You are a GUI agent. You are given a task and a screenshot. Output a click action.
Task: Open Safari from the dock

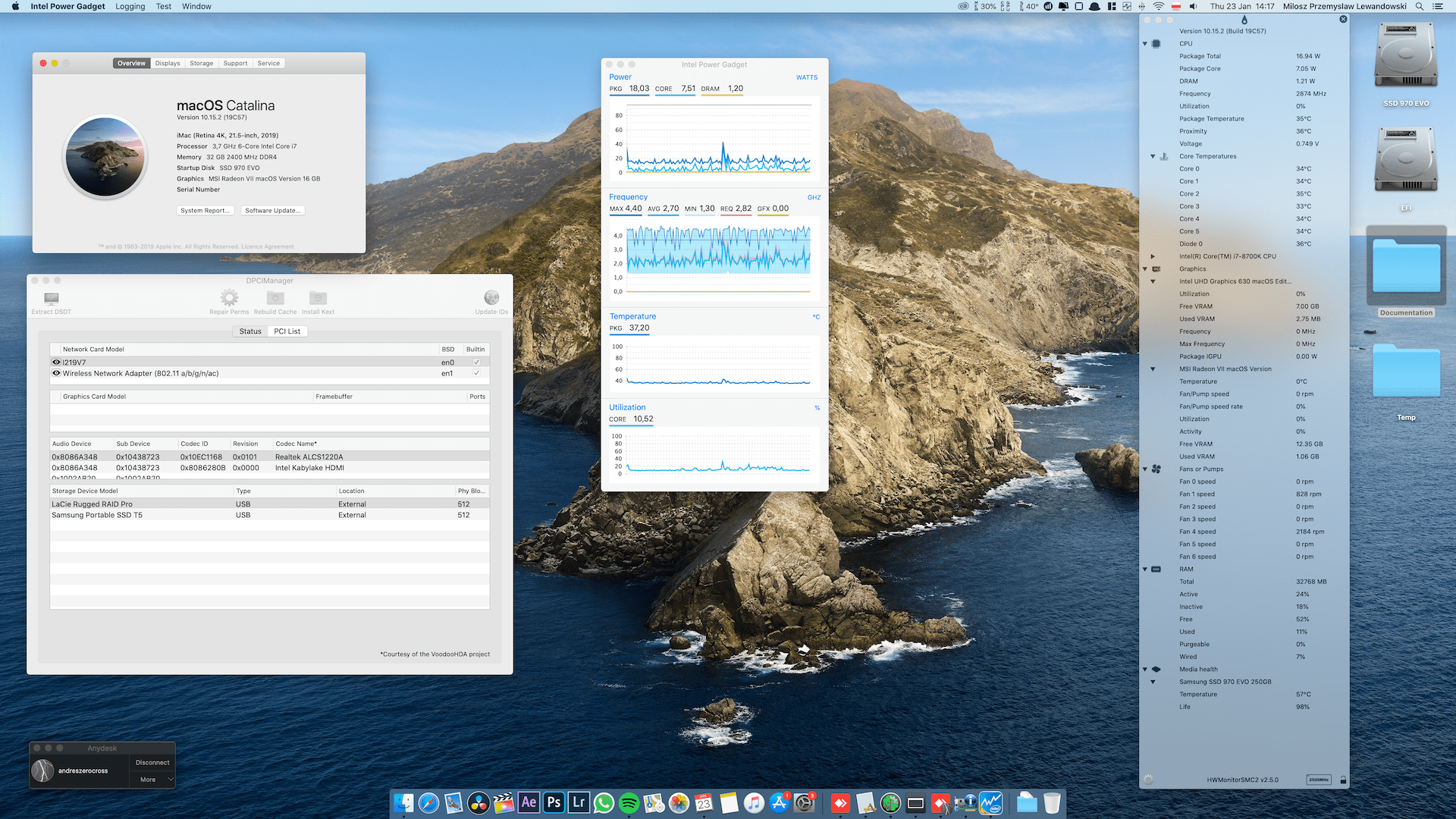coord(428,802)
